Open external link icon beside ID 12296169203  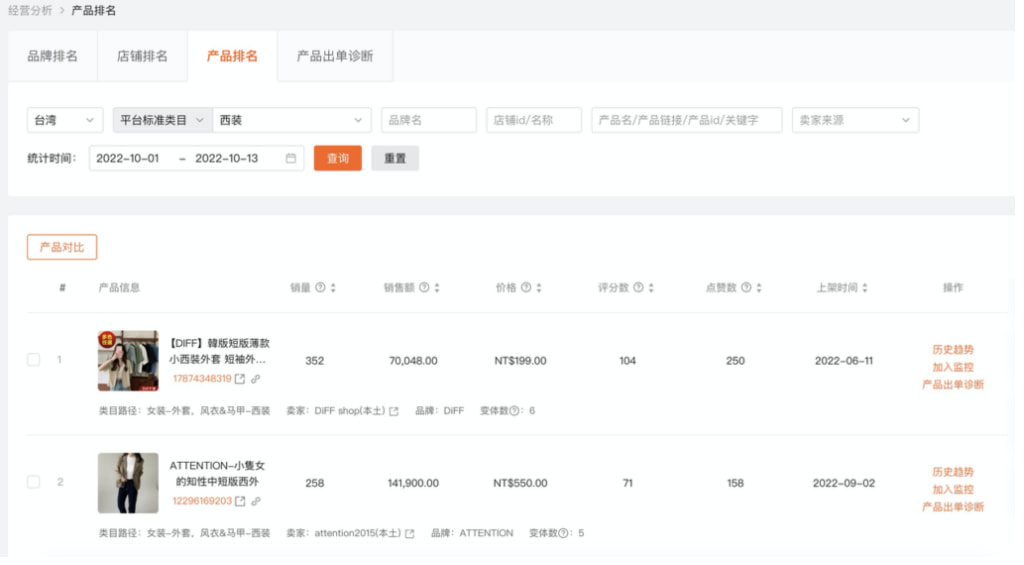240,502
